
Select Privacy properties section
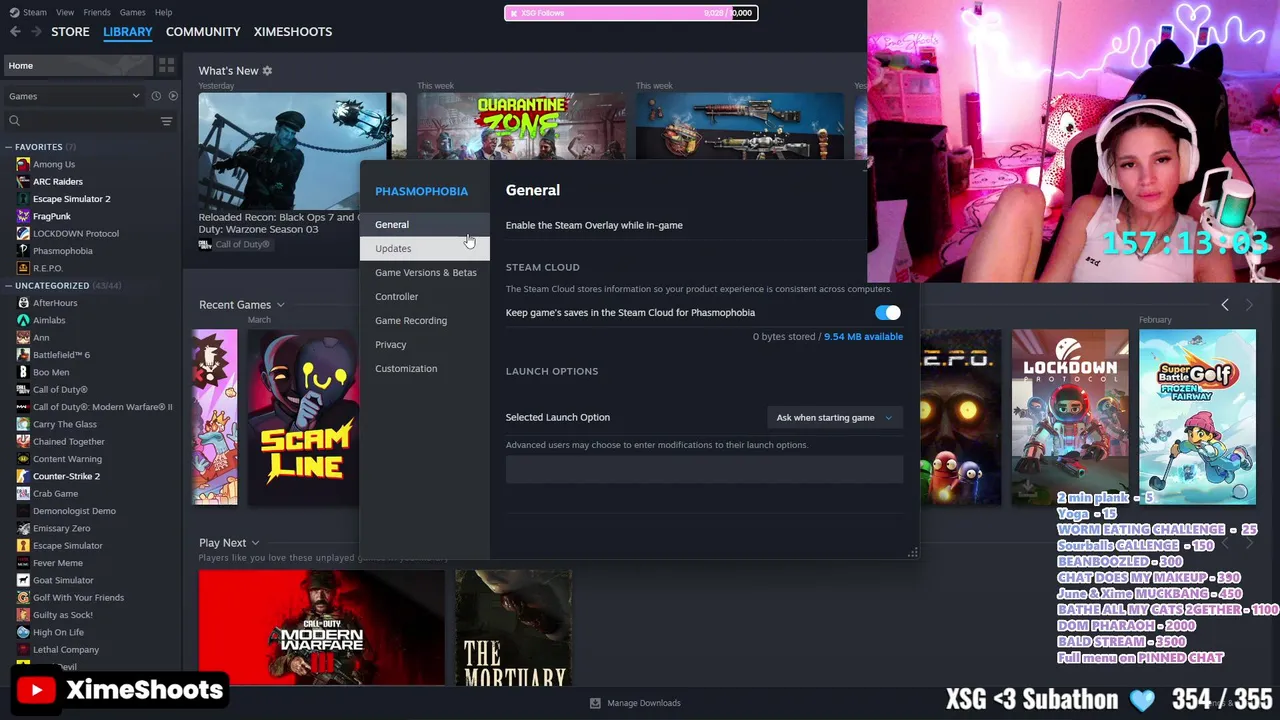[x=425, y=345]
